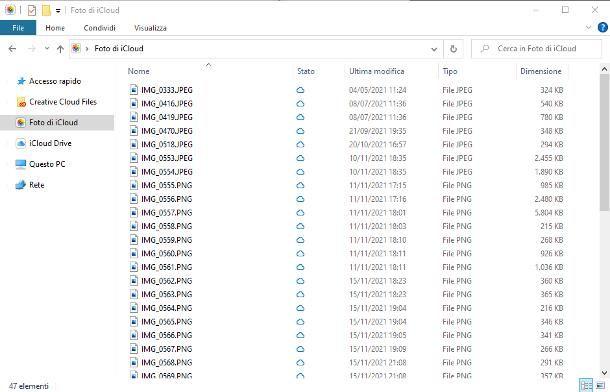Open iCloud Drive in sidebar
Image resolution: width=610 pixels, height=392 pixels.
pyautogui.click(x=44, y=143)
